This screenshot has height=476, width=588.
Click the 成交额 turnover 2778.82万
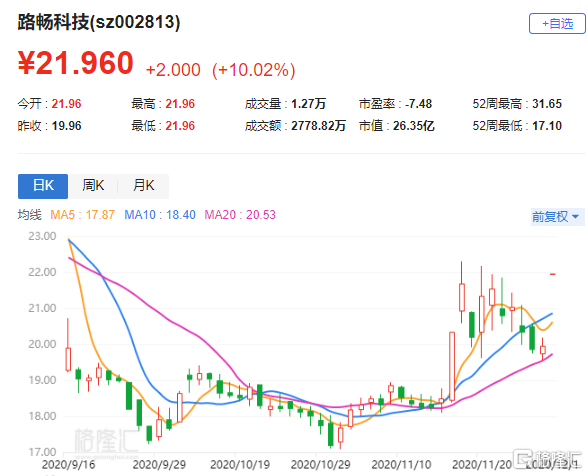click(x=318, y=126)
